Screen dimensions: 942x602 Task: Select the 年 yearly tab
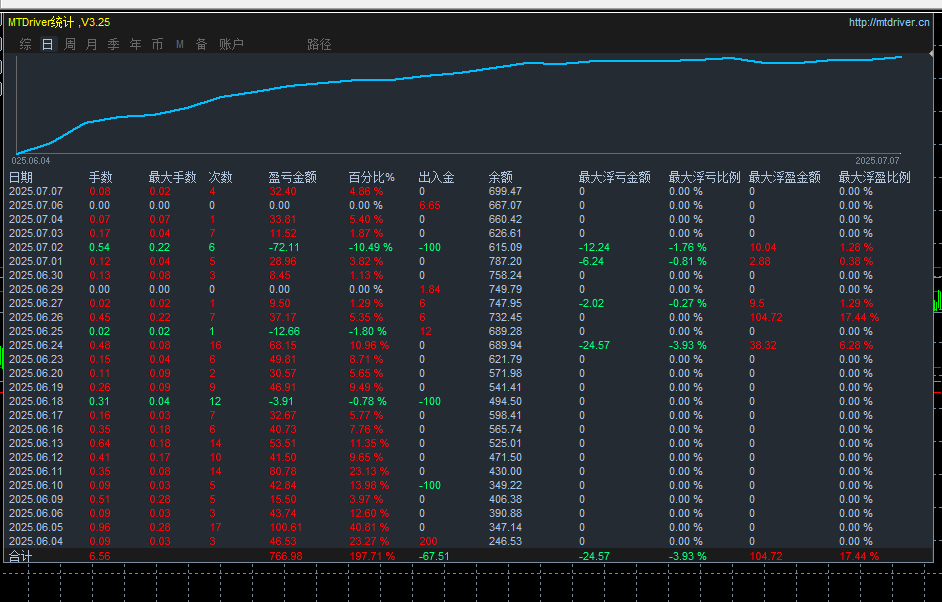tap(136, 44)
